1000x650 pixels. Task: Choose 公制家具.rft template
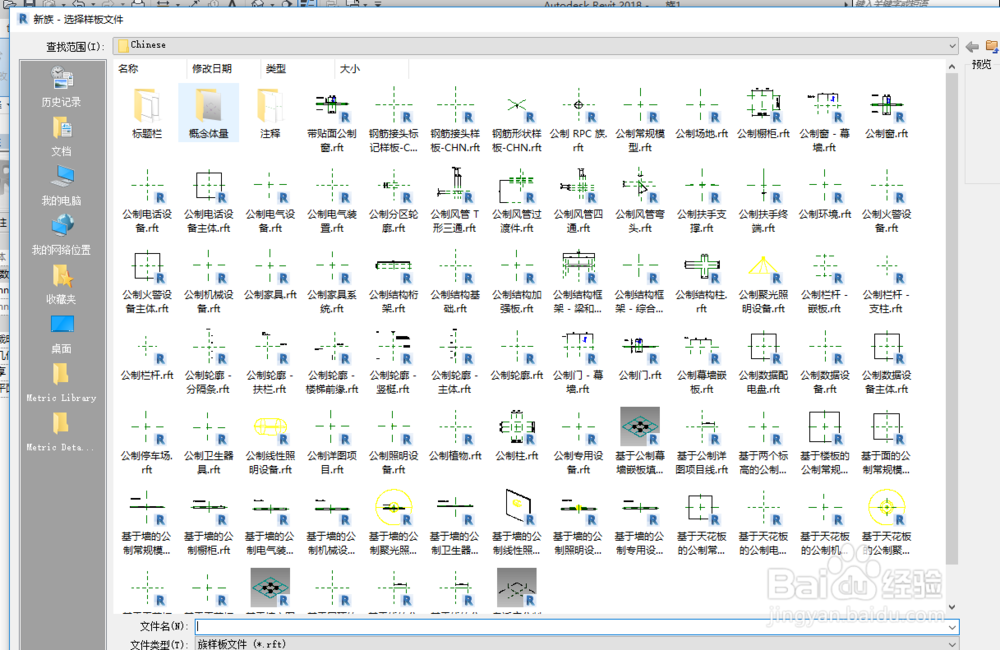click(x=270, y=274)
